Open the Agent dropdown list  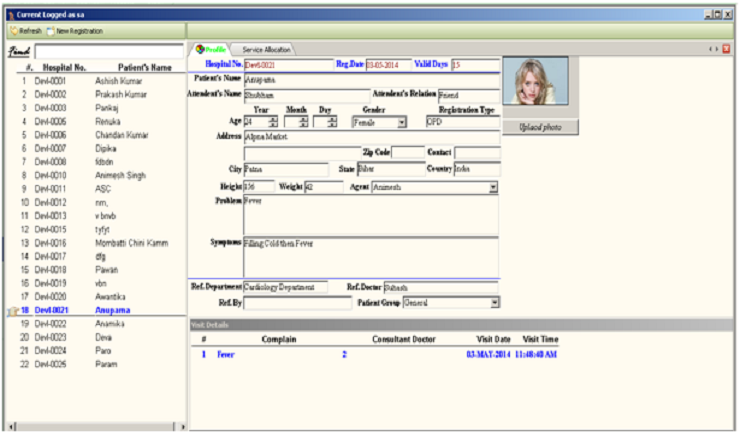pyautogui.click(x=493, y=187)
